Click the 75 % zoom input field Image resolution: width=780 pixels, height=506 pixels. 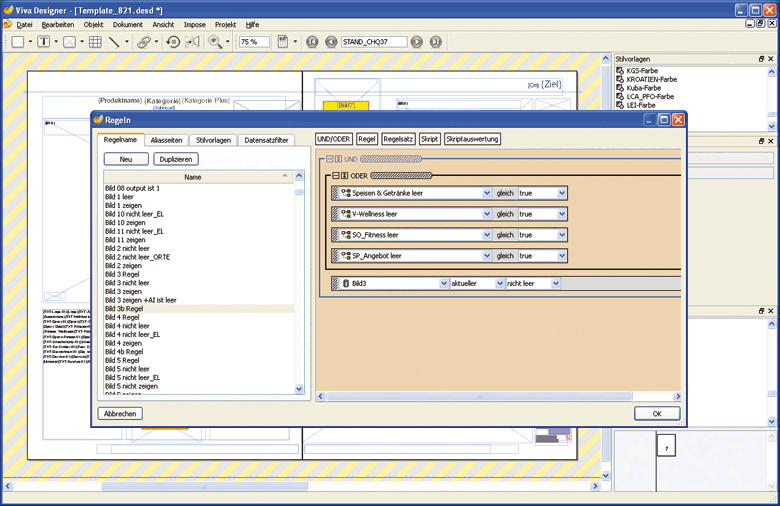253,42
